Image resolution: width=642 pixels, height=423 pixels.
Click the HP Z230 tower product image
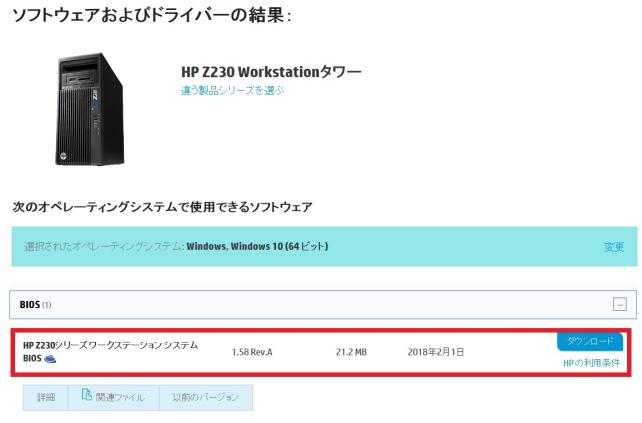coord(90,109)
